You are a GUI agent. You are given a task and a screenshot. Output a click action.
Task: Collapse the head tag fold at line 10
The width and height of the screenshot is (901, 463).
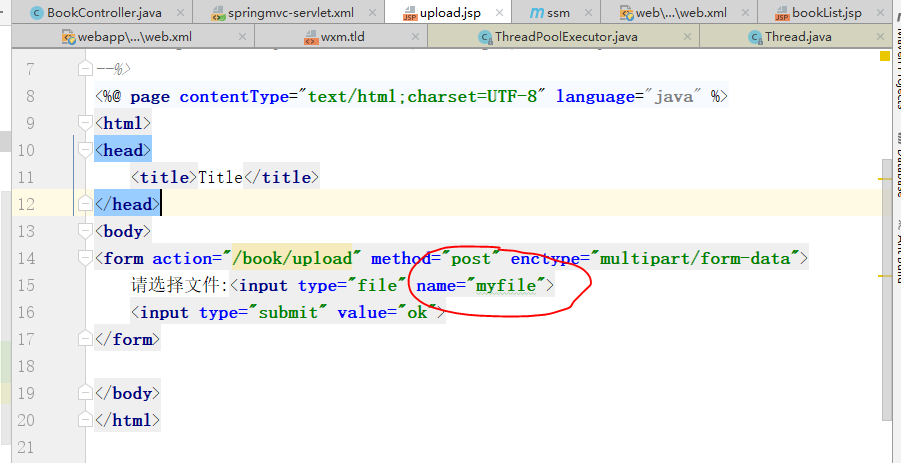coord(84,150)
